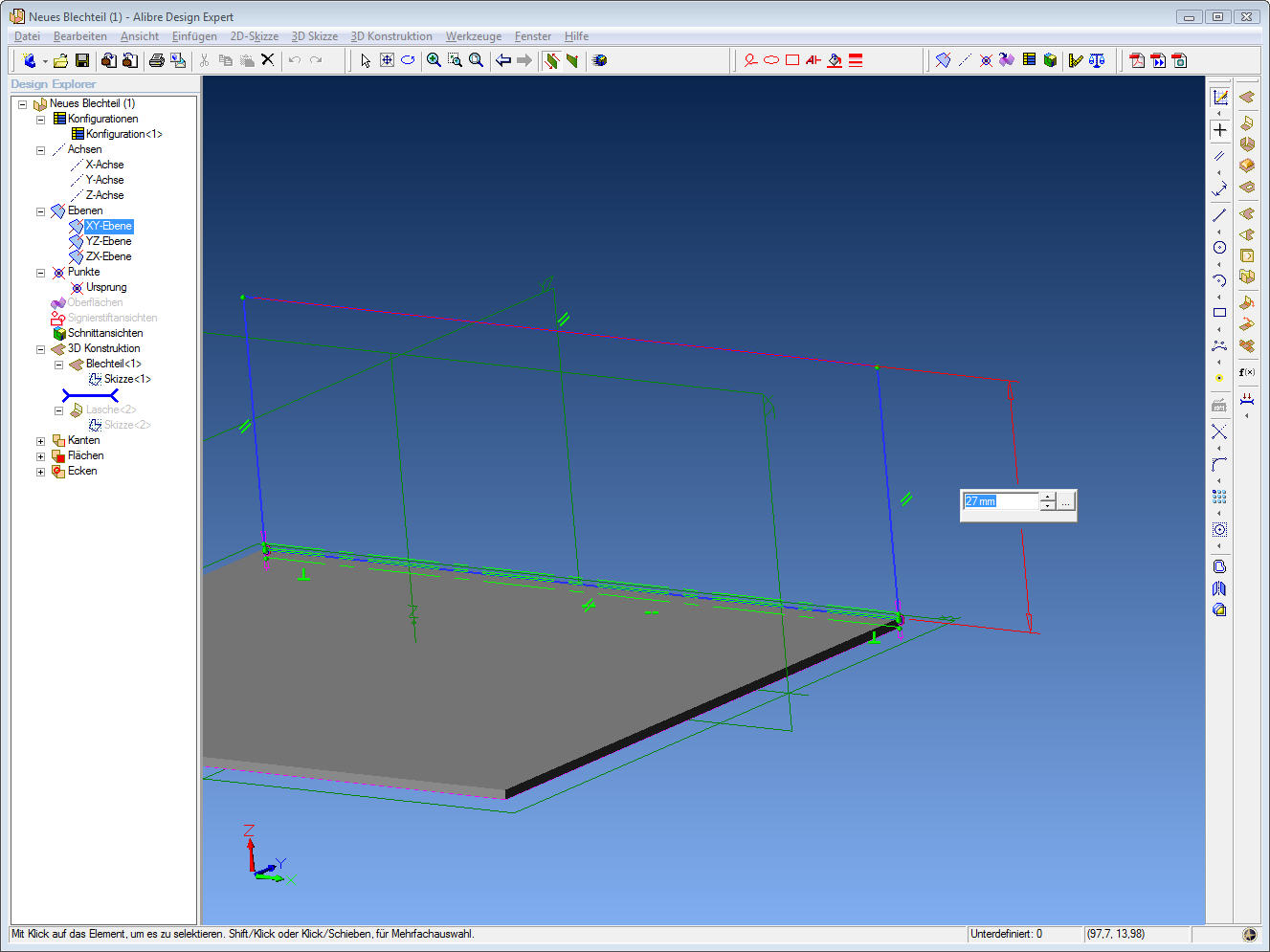Go to the previous view with left arrow

point(502,60)
